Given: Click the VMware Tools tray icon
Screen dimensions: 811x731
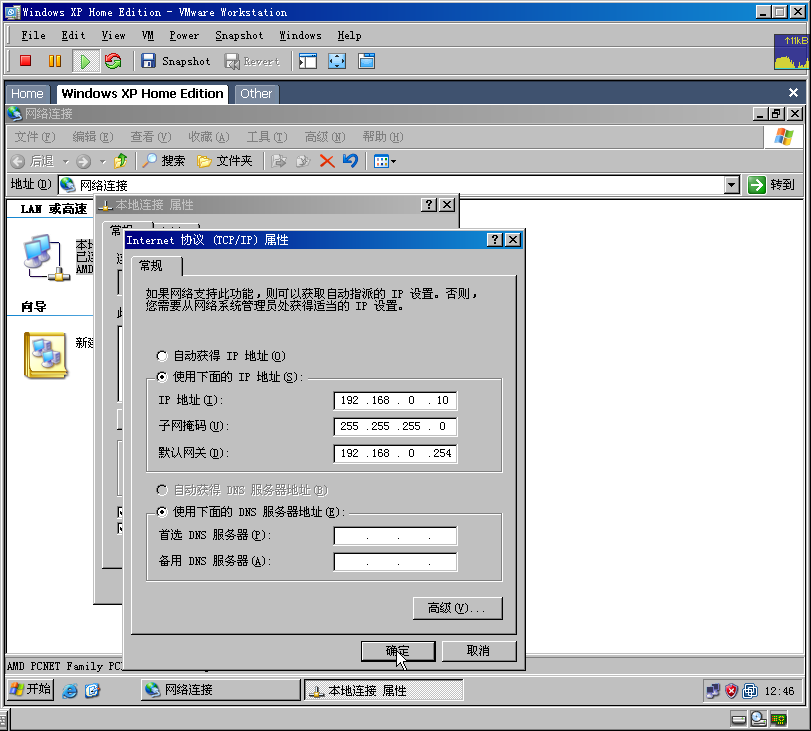Looking at the screenshot, I should point(749,691).
